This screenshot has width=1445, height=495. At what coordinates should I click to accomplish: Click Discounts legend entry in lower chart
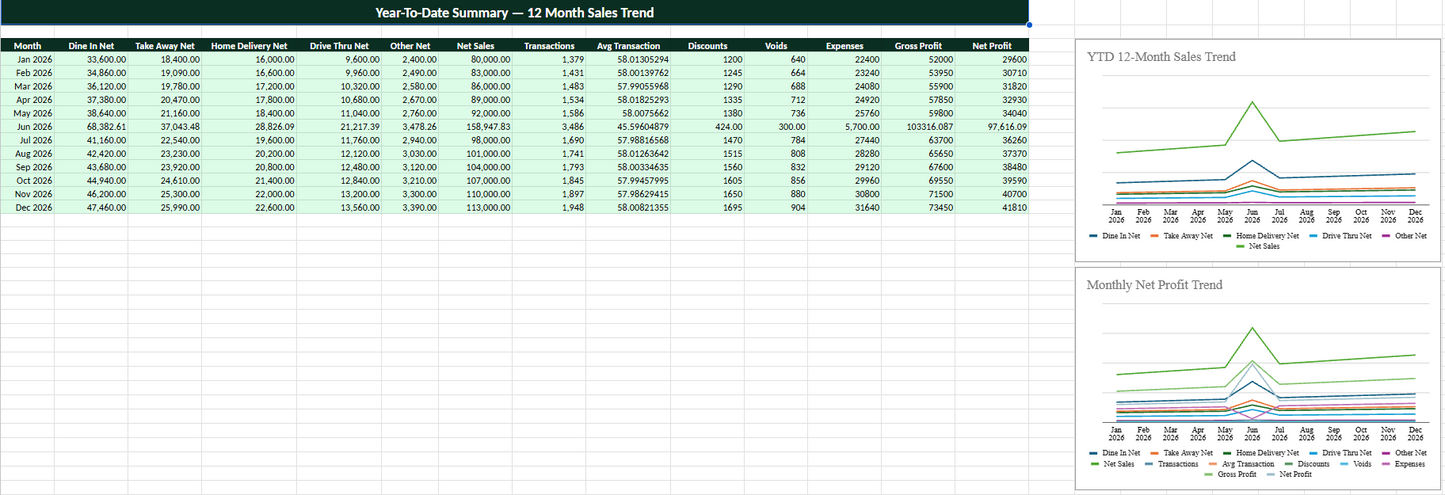(x=1307, y=464)
